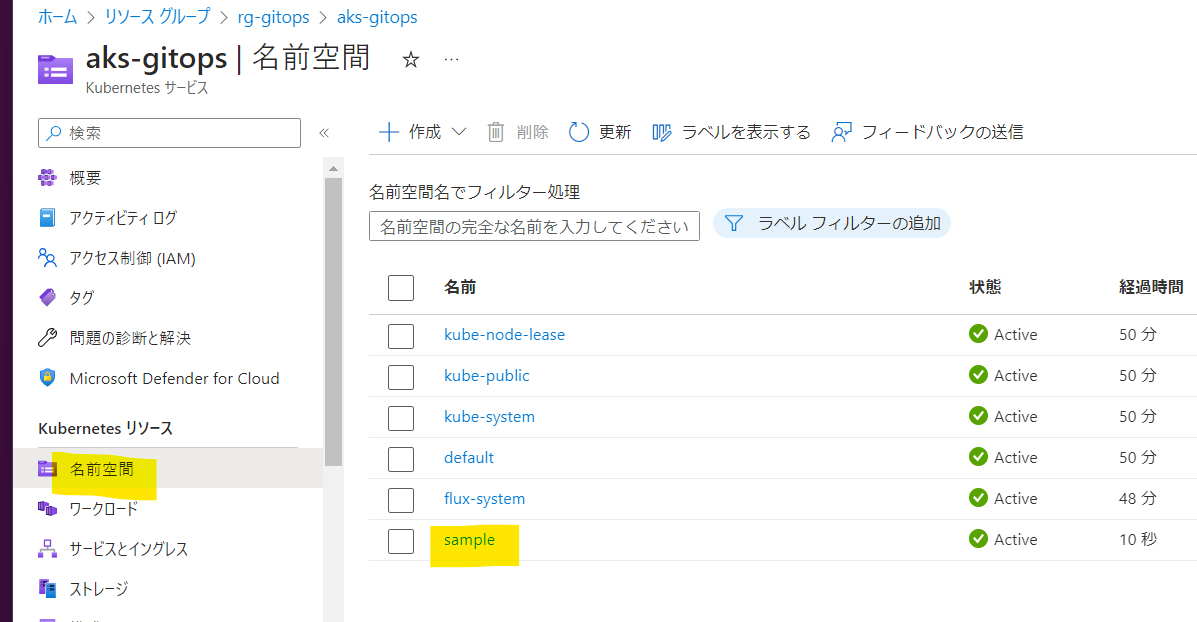
Task: Click the ラベルを表示する icon
Action: [x=661, y=132]
